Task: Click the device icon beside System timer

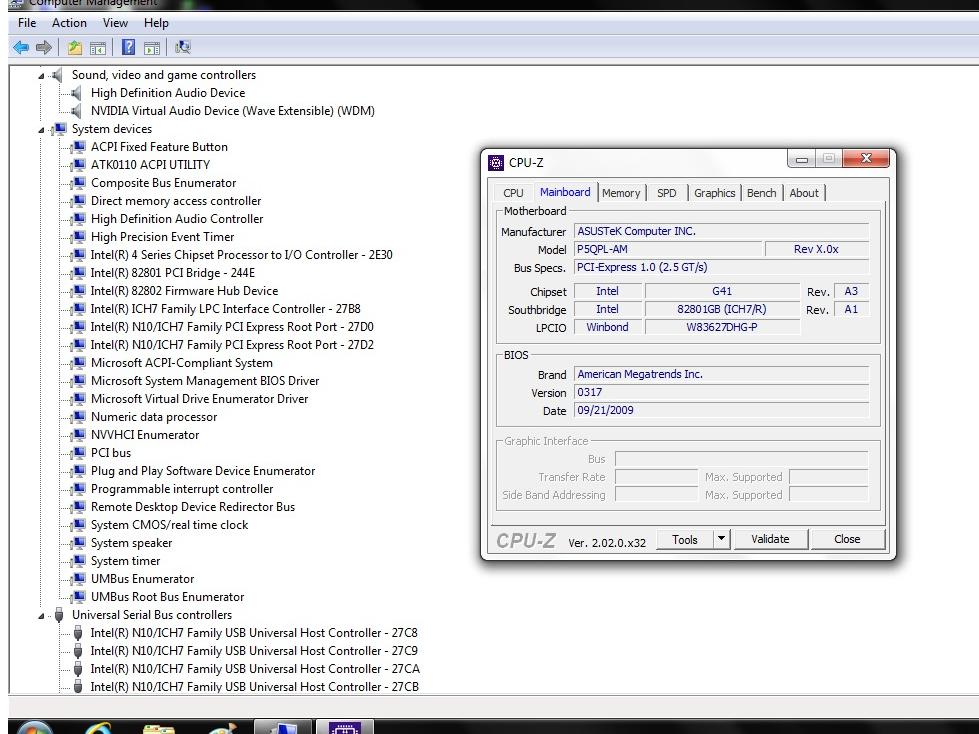Action: click(78, 561)
